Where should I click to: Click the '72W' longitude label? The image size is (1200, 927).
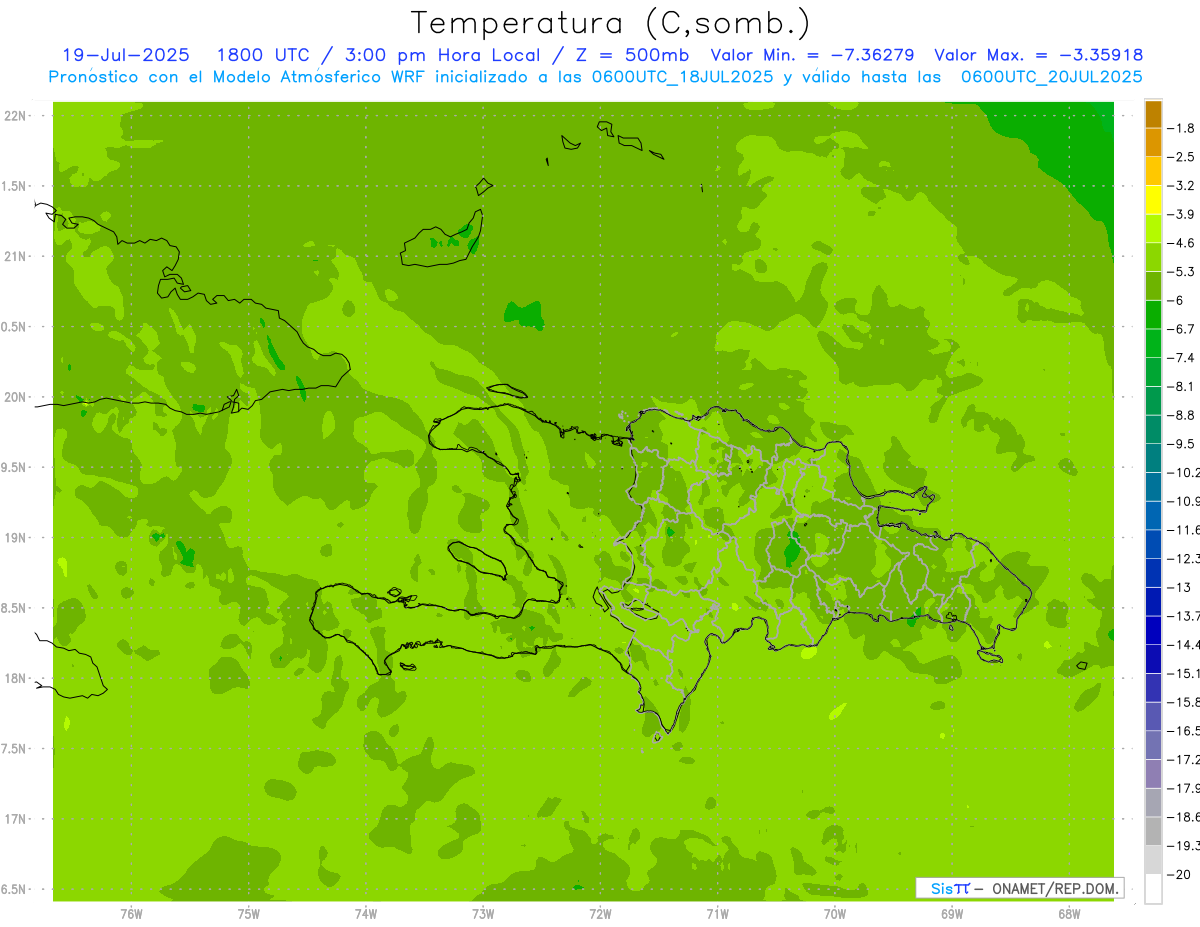(x=600, y=913)
